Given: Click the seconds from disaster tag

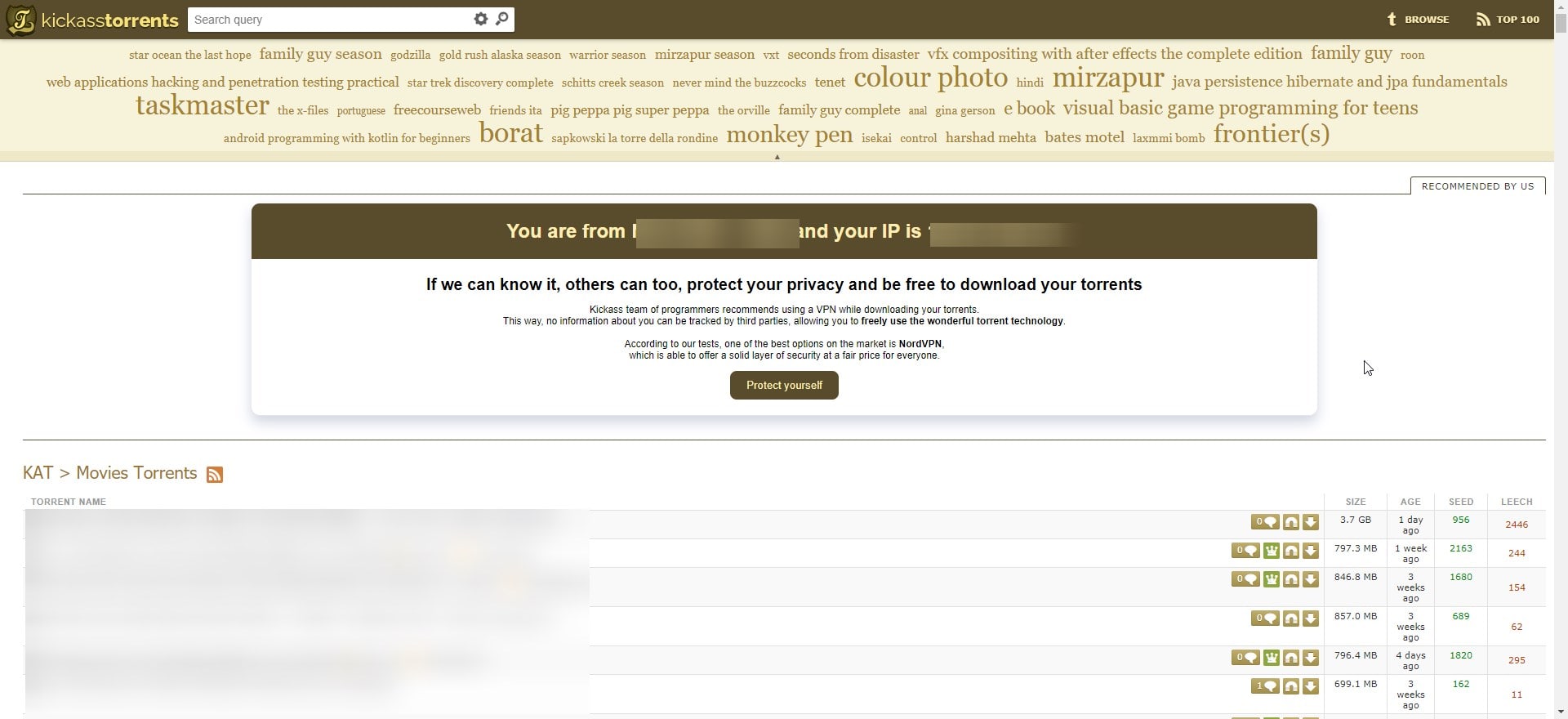Looking at the screenshot, I should click(x=853, y=55).
